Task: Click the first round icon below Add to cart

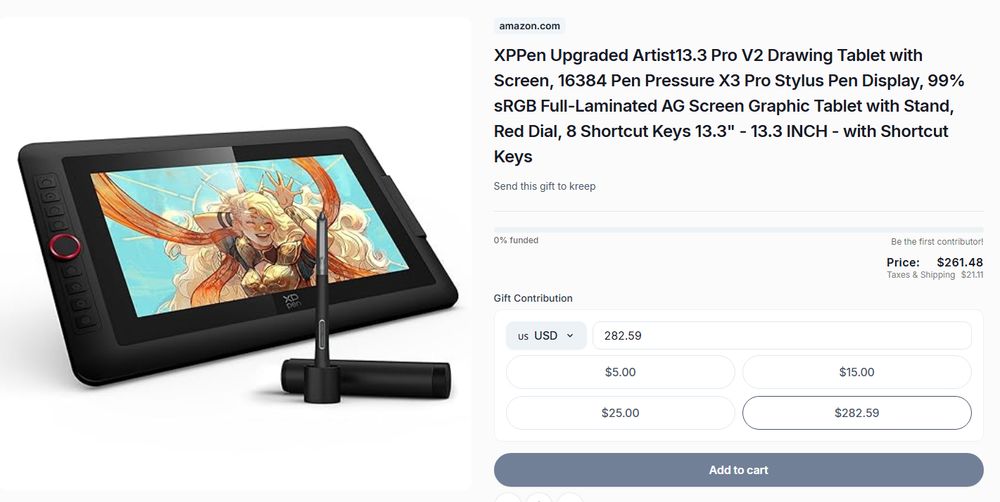Action: pos(508,498)
